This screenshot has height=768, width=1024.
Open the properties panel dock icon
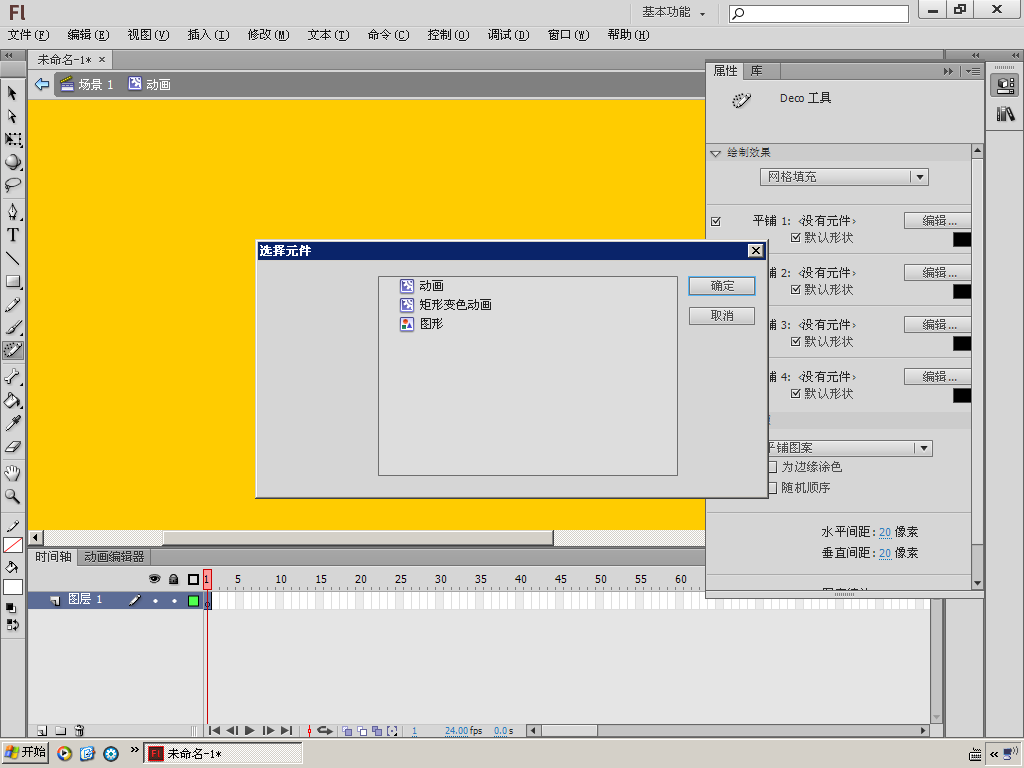tap(1005, 85)
